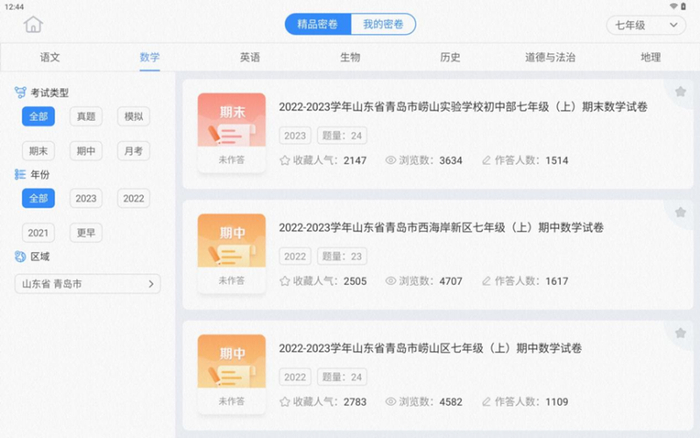Open 崂山区七年级（上）期中数学试卷 title
Viewport: 700px width, 438px height.
tap(430, 348)
